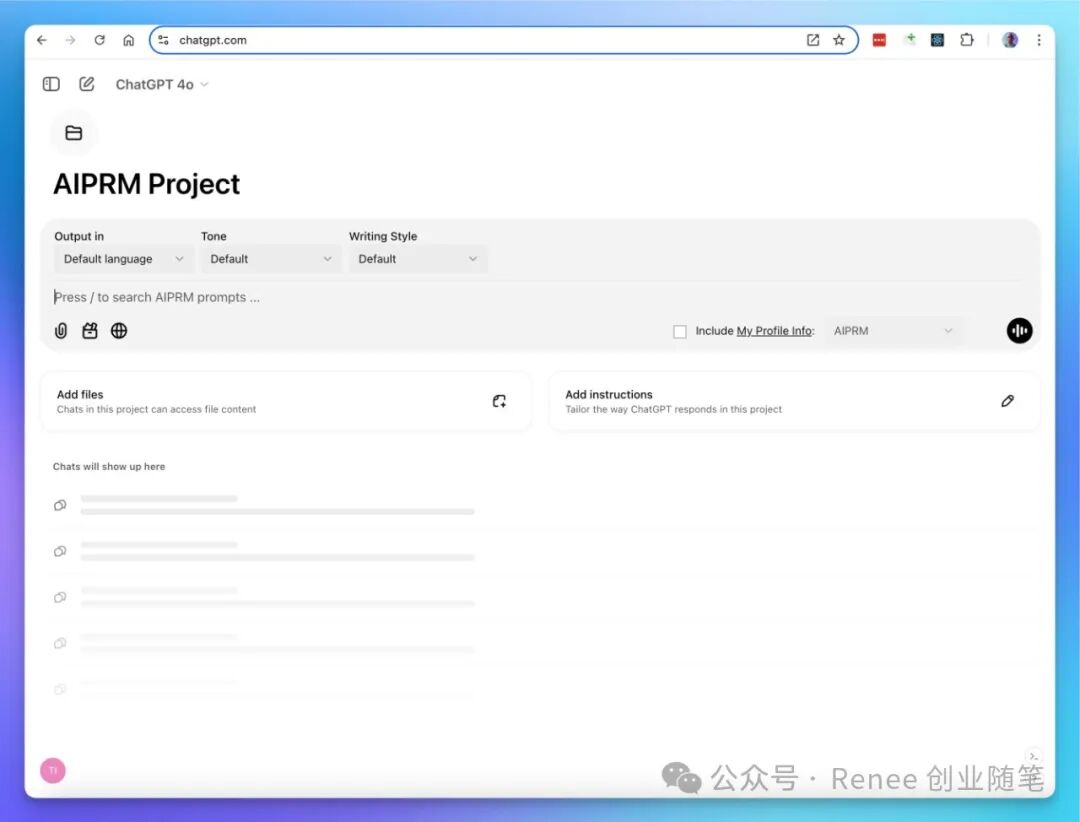Click the pencil icon in Add instructions
The width and height of the screenshot is (1080, 822).
[x=1007, y=401]
